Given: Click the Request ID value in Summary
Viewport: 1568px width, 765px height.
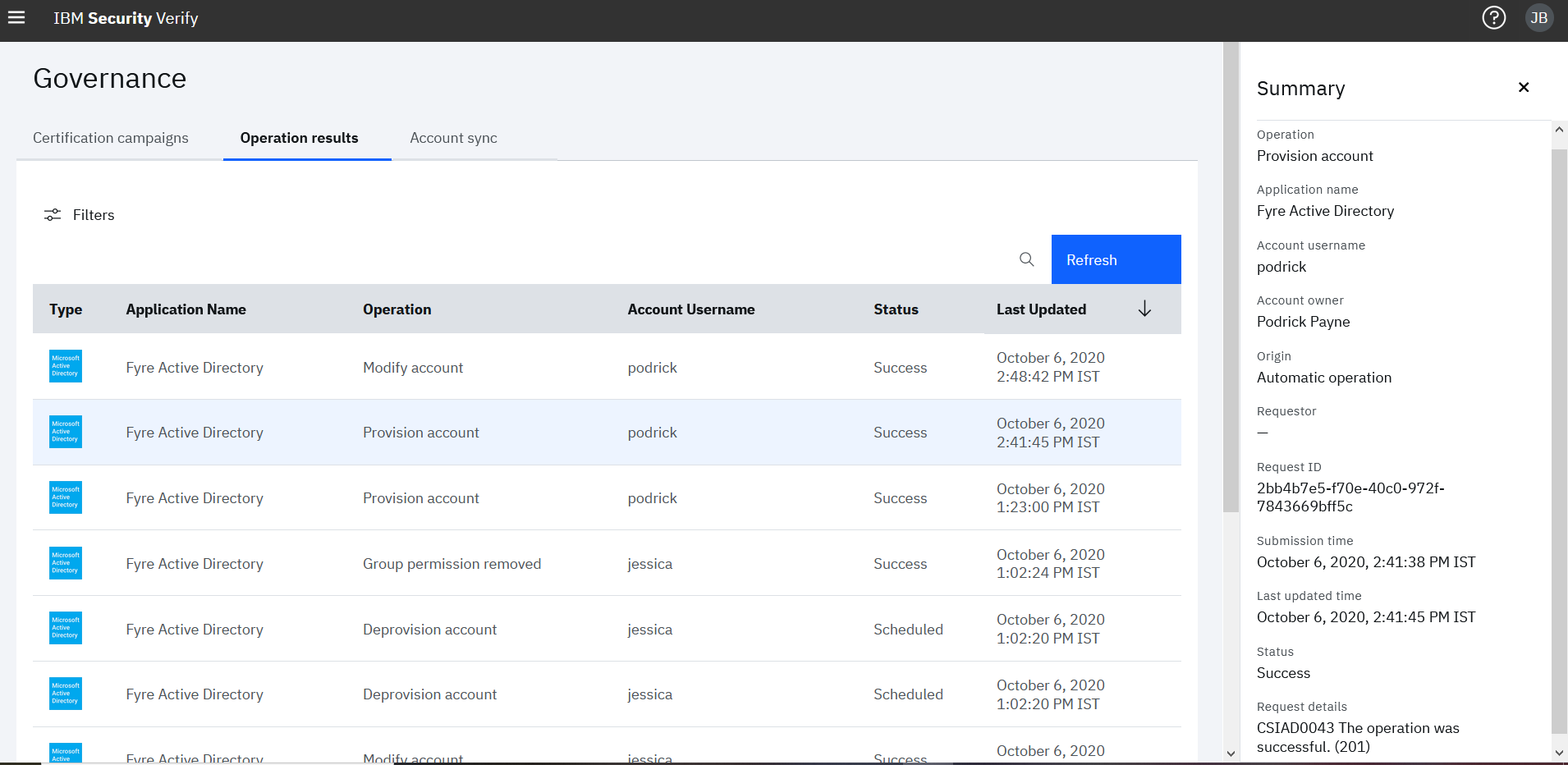Looking at the screenshot, I should coord(1350,497).
